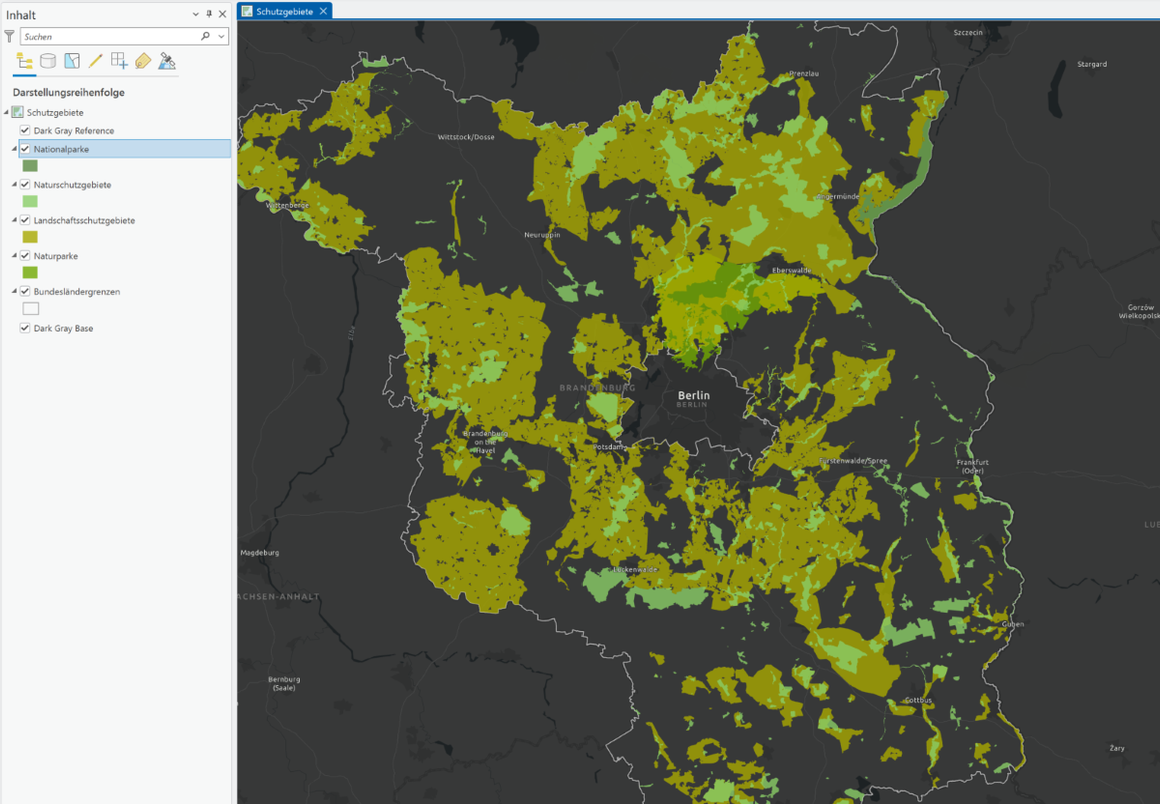
Task: Uncheck Bundesländergrenzen layer
Action: (x=25, y=291)
